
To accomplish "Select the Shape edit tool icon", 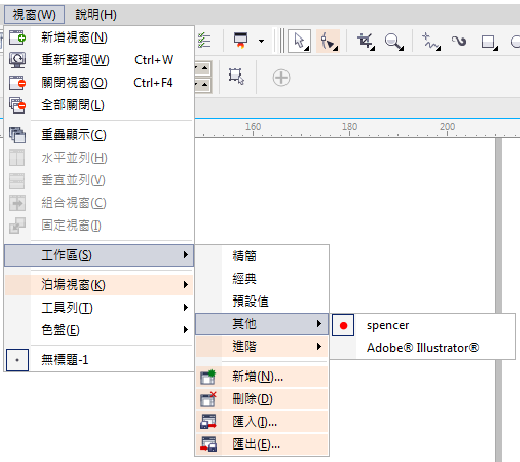I will pyautogui.click(x=328, y=41).
